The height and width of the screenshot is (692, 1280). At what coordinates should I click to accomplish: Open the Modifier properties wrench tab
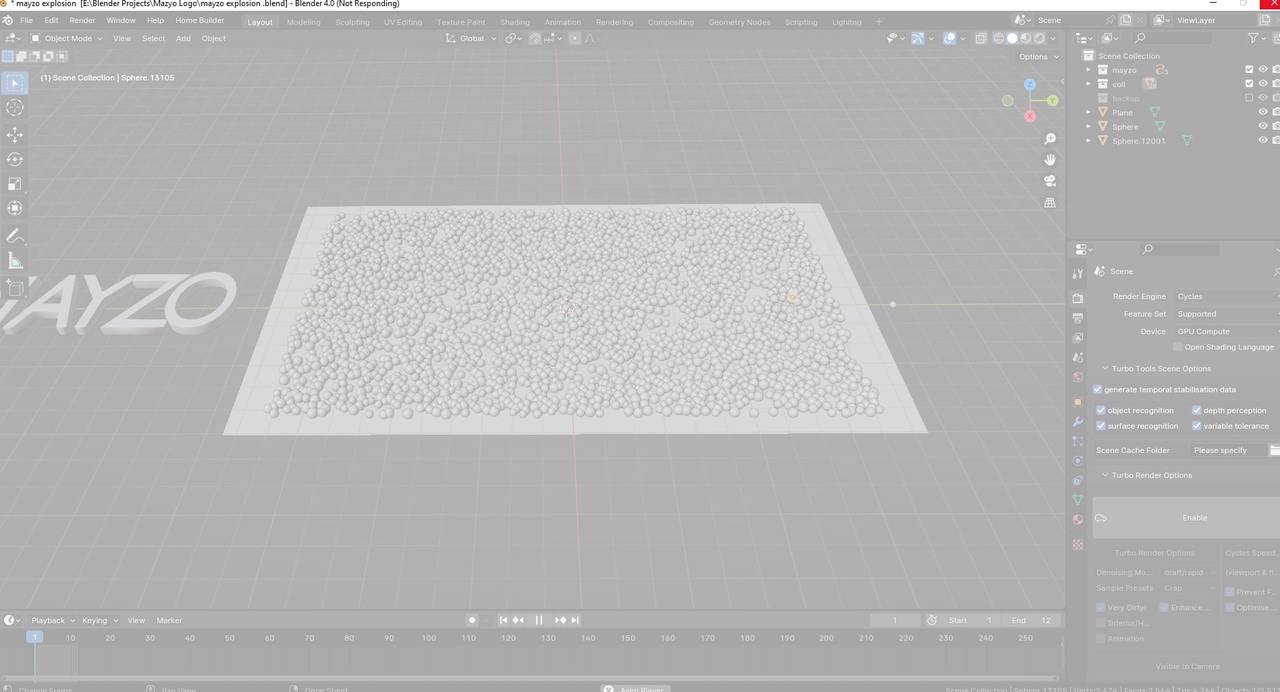(x=1077, y=422)
